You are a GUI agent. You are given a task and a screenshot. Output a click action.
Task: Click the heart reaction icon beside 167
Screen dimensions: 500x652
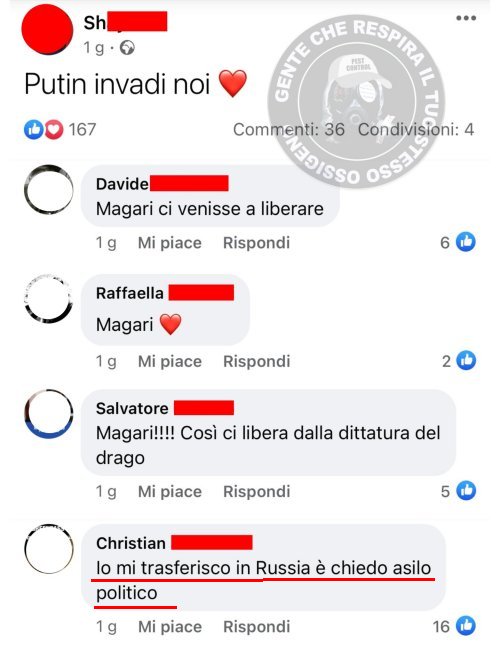[x=54, y=130]
